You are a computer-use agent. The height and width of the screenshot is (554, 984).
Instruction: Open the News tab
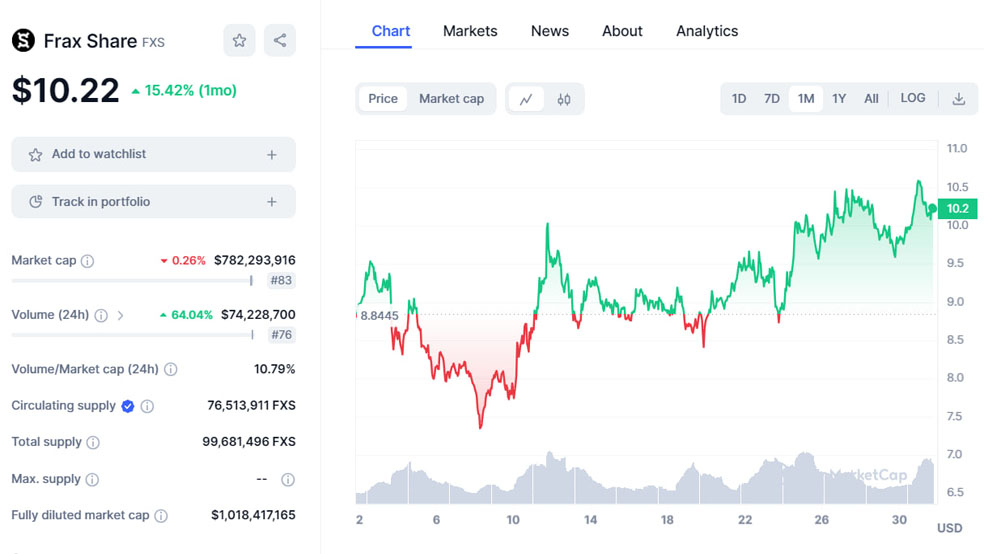pos(550,31)
